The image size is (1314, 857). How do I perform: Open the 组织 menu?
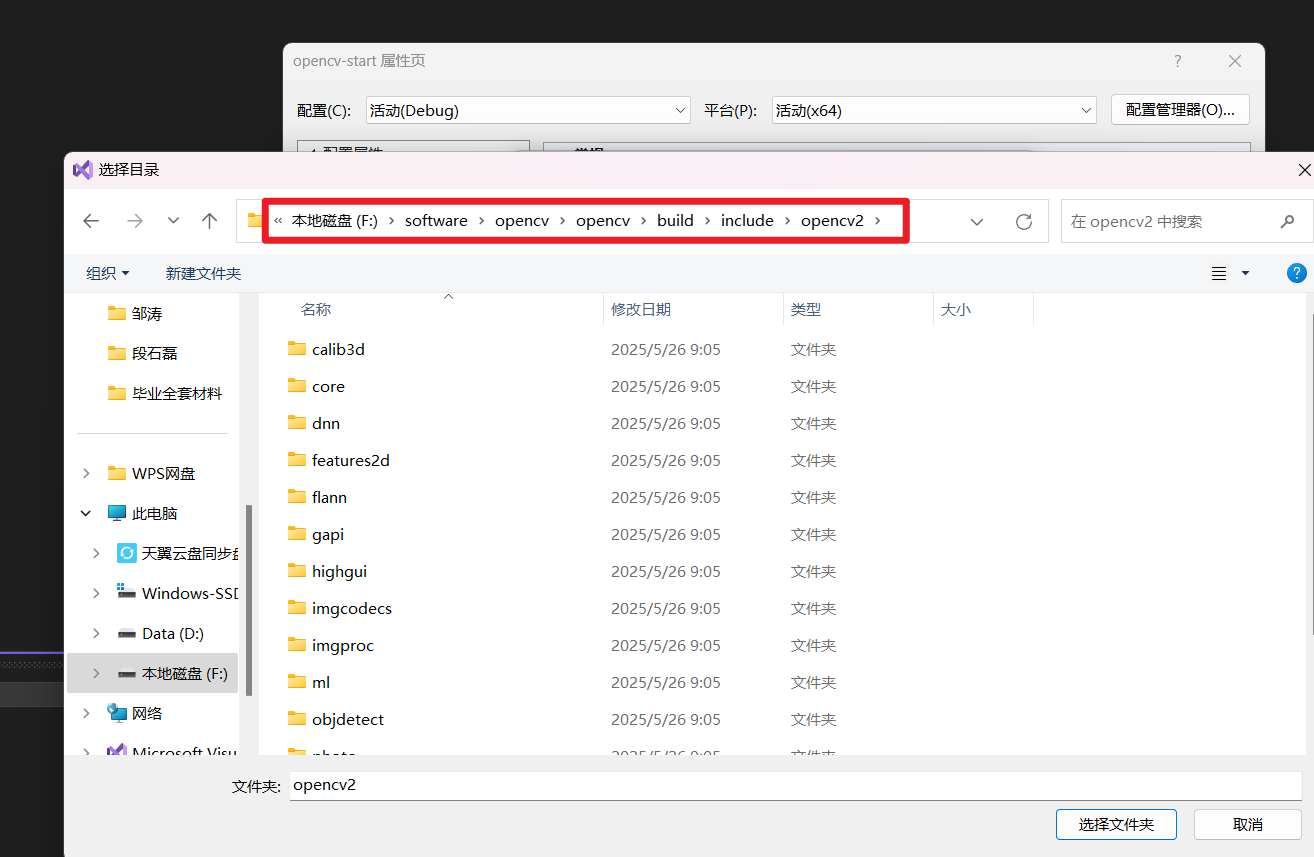tap(107, 273)
